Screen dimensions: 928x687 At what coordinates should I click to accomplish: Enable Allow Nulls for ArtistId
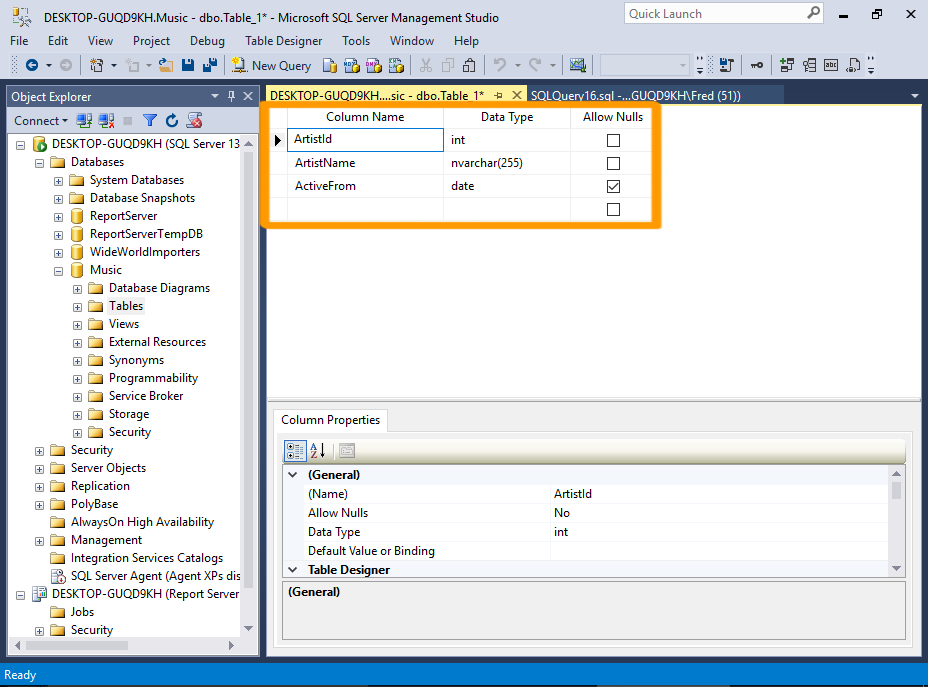coord(613,140)
